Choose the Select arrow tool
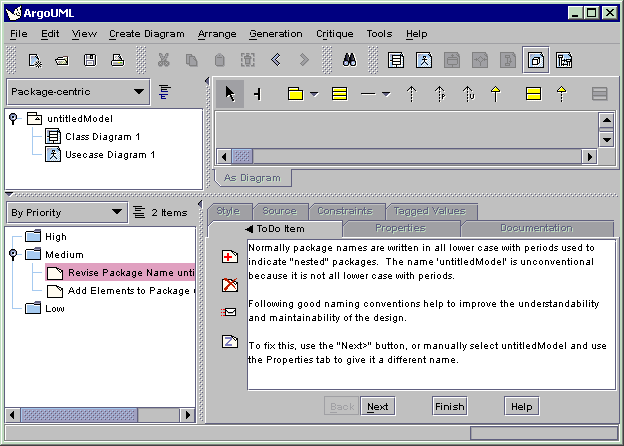The height and width of the screenshot is (446, 624). (230, 94)
